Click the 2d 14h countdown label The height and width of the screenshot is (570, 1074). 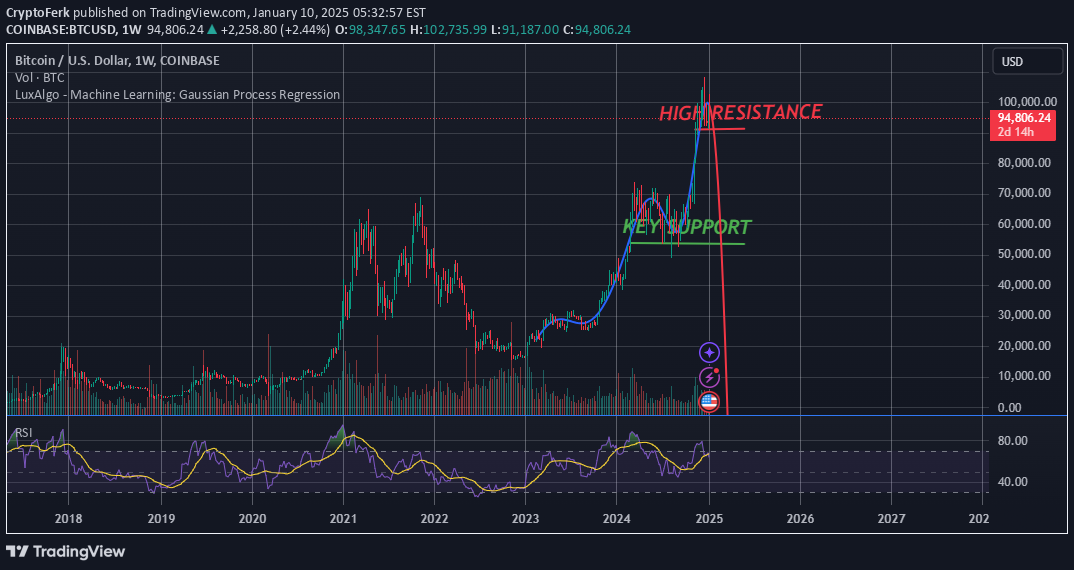click(1016, 132)
